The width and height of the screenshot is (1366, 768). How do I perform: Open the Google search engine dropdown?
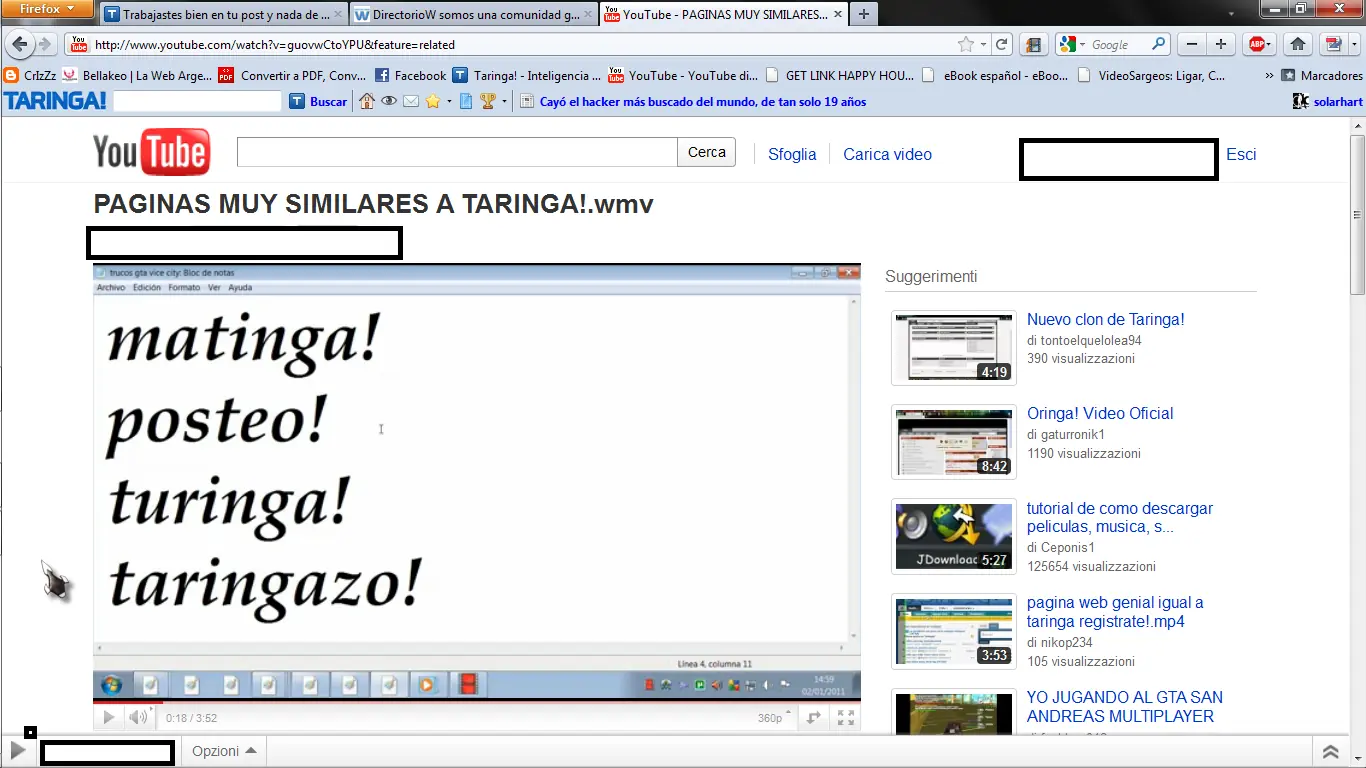point(1072,44)
